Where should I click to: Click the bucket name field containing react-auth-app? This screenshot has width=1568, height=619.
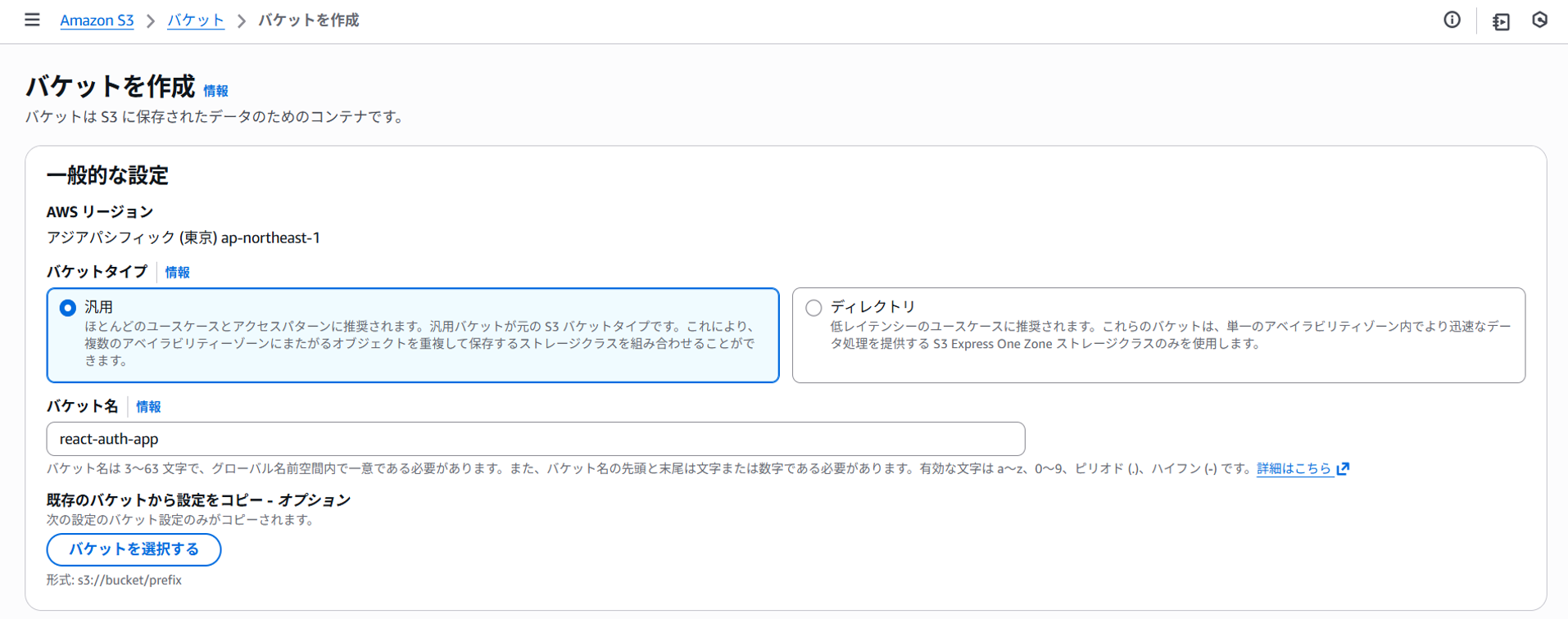click(536, 439)
